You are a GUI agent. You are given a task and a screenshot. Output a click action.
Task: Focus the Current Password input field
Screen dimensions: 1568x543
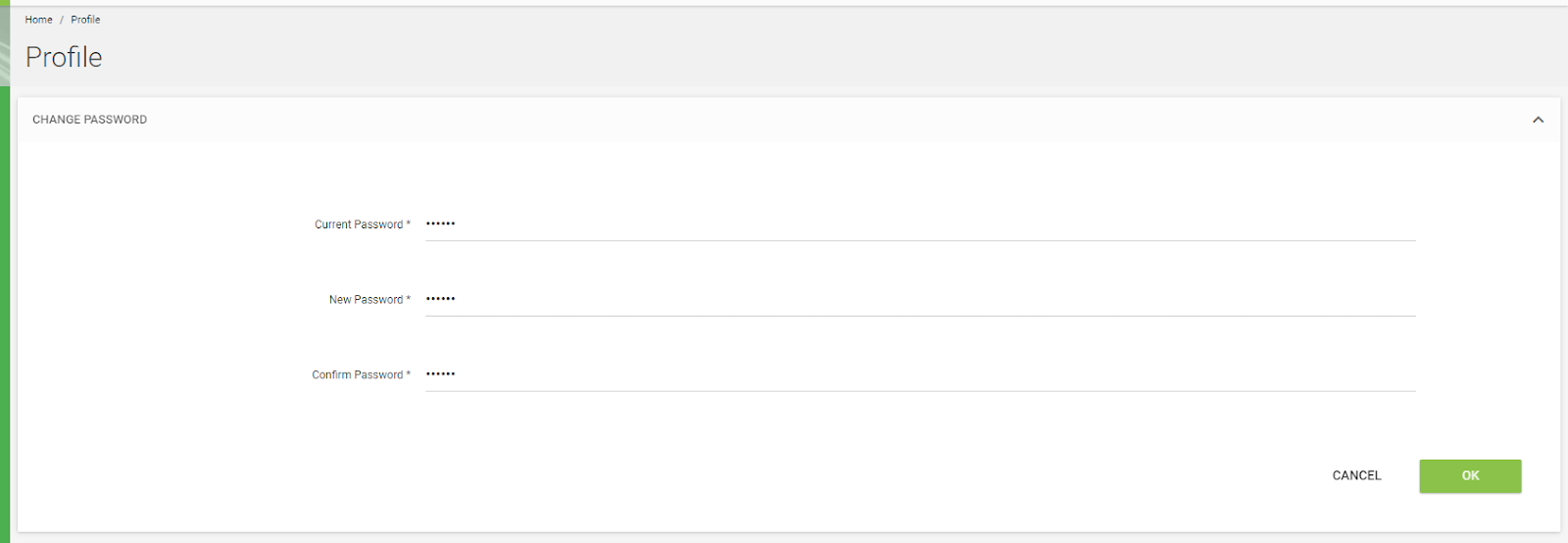coord(920,224)
